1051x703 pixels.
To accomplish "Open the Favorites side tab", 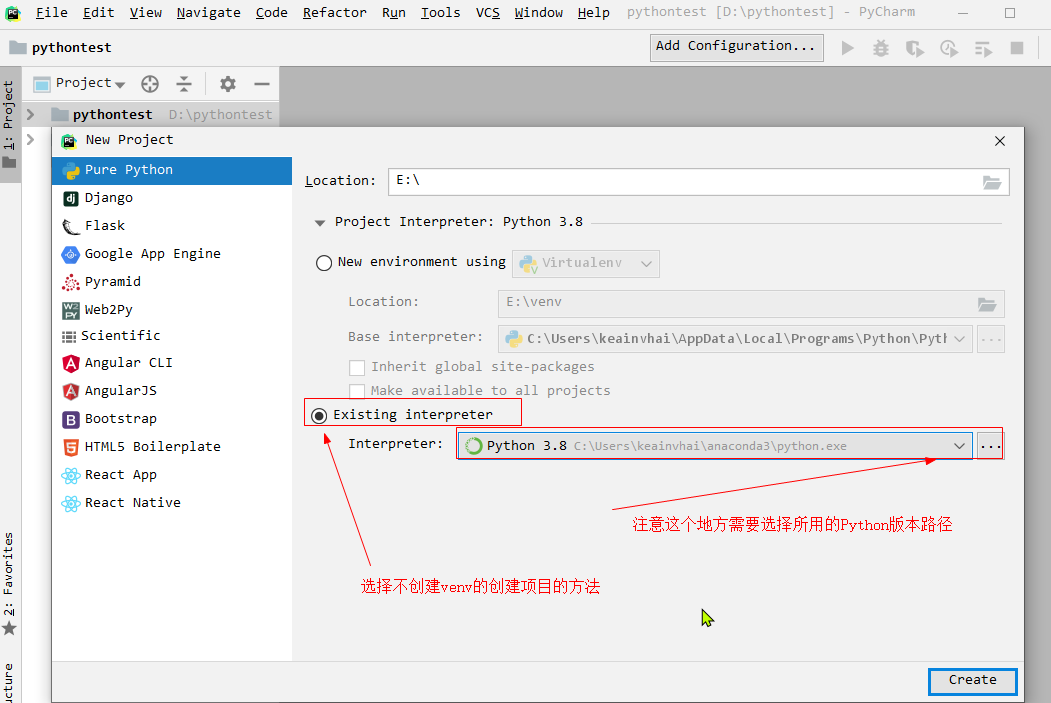I will click(9, 583).
